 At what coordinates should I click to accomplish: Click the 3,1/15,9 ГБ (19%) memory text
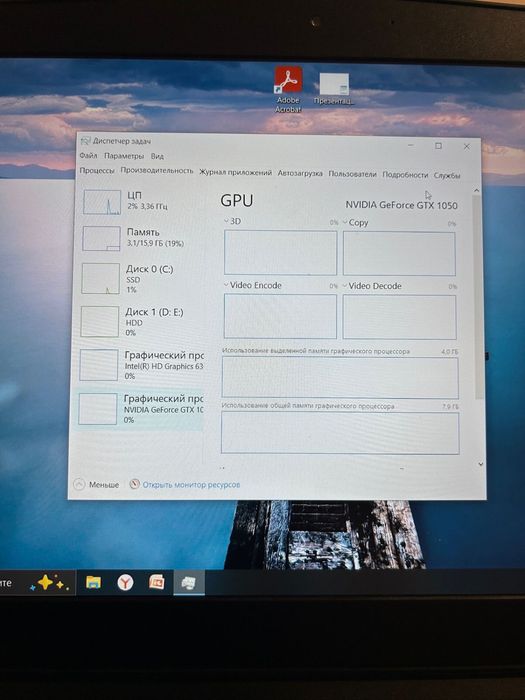(x=155, y=243)
